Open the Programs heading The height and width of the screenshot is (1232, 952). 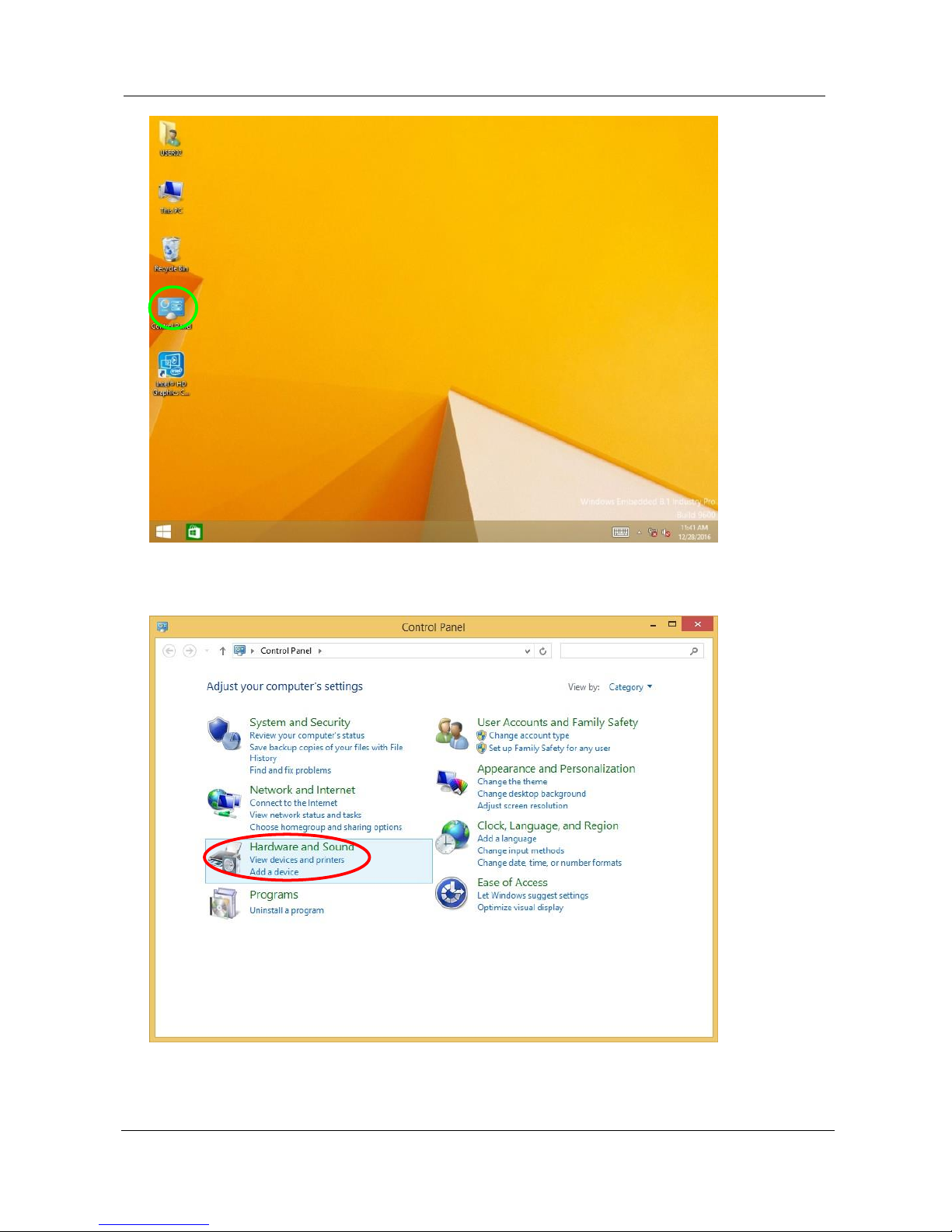coord(274,895)
